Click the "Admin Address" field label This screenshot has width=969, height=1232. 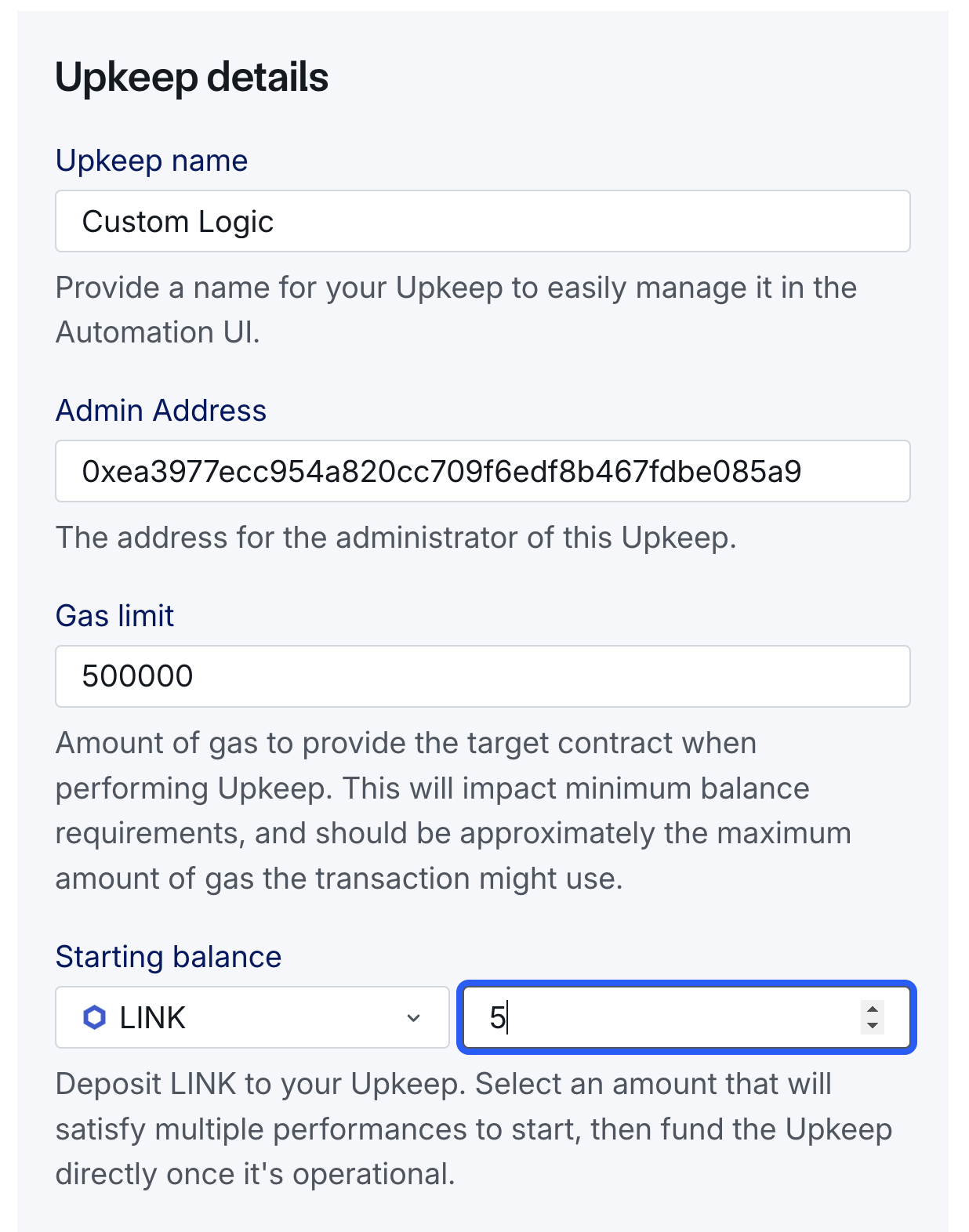[161, 411]
